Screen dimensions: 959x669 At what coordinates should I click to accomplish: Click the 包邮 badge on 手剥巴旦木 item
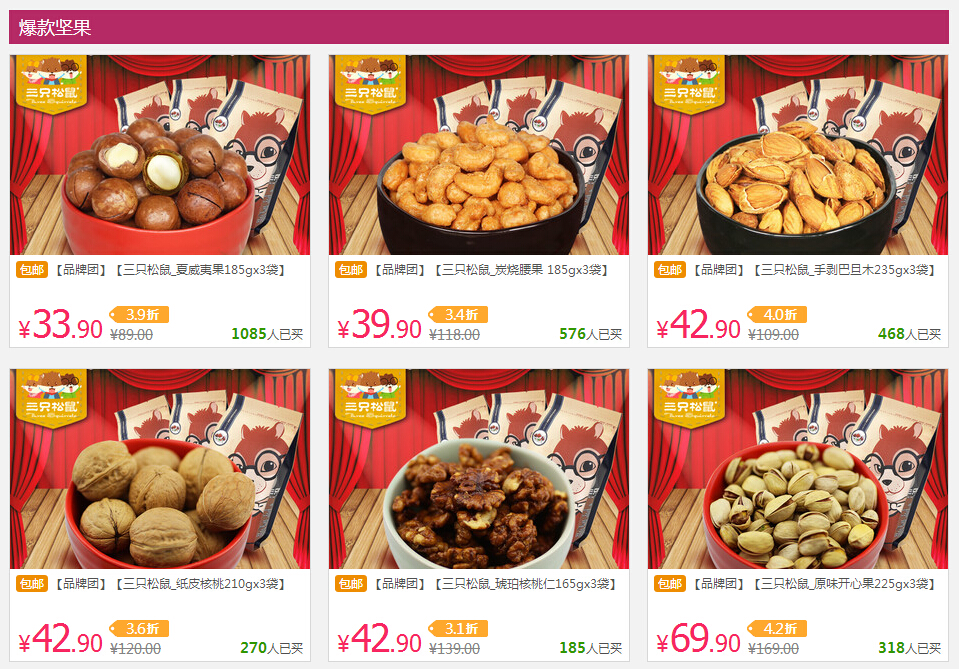pyautogui.click(x=670, y=270)
